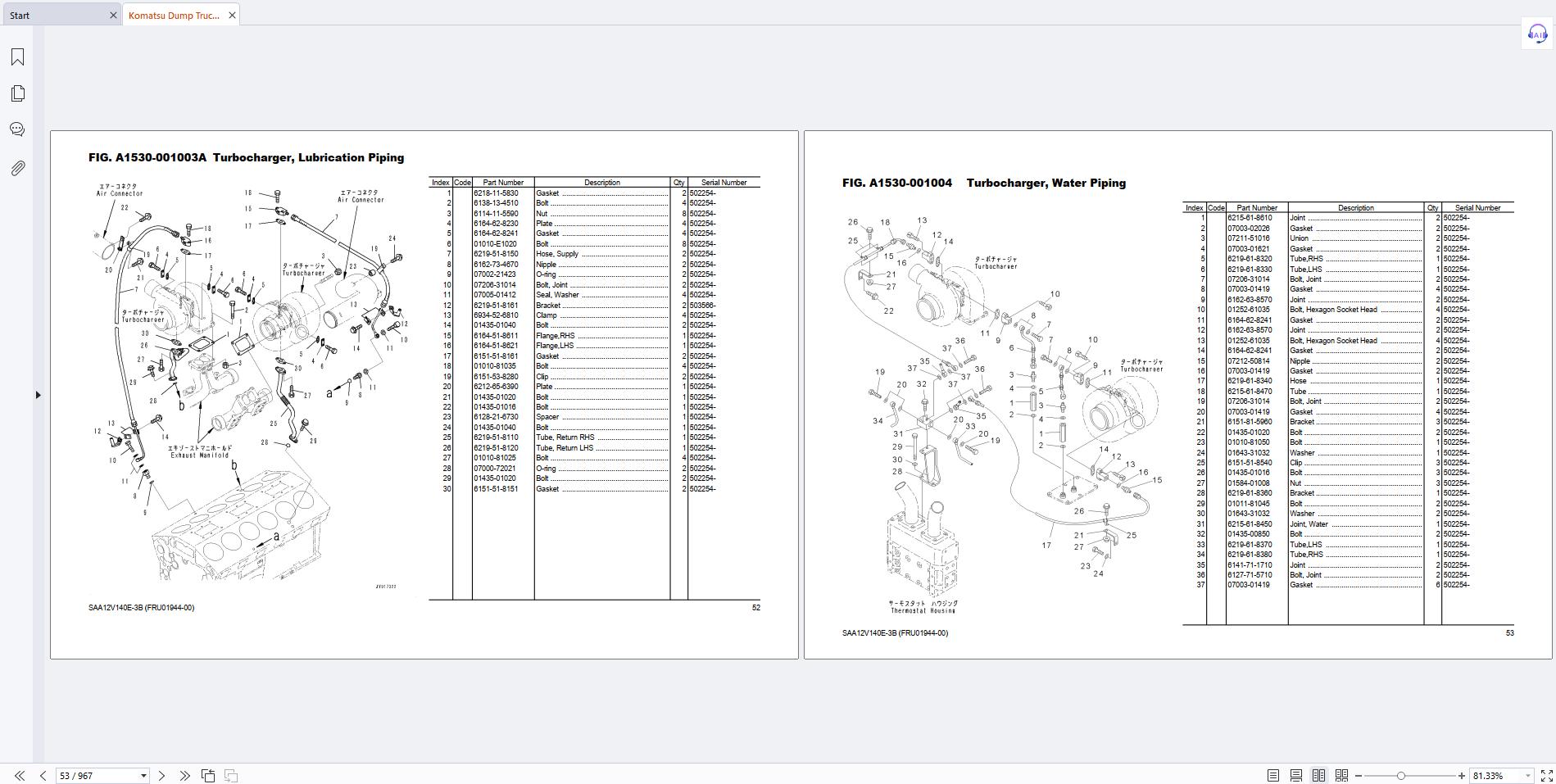
Task: Click page number 52 footer
Action: pos(755,608)
